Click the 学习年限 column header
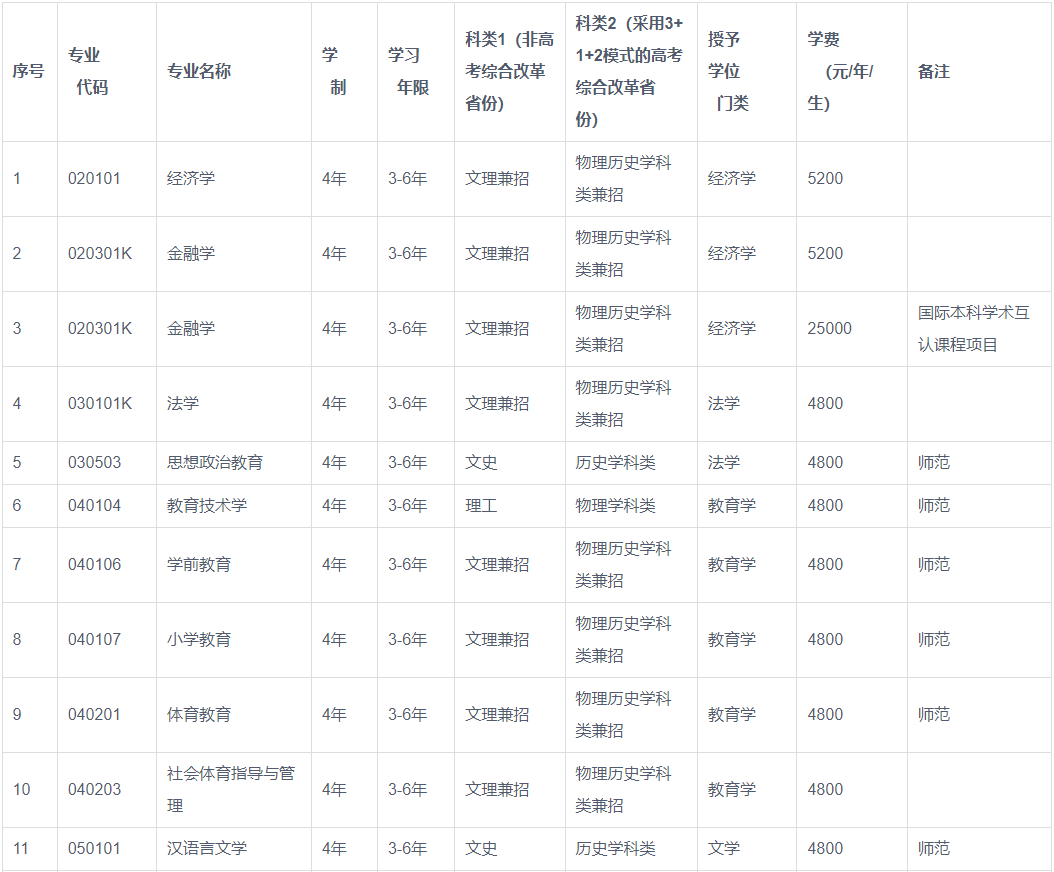 409,71
